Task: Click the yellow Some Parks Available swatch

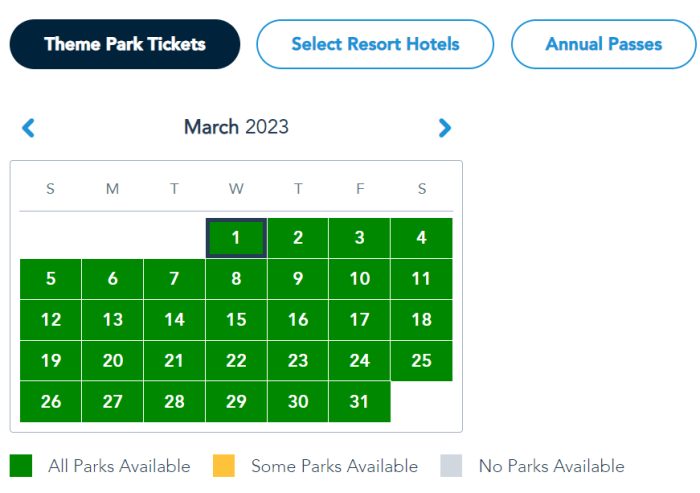Action: [x=224, y=466]
